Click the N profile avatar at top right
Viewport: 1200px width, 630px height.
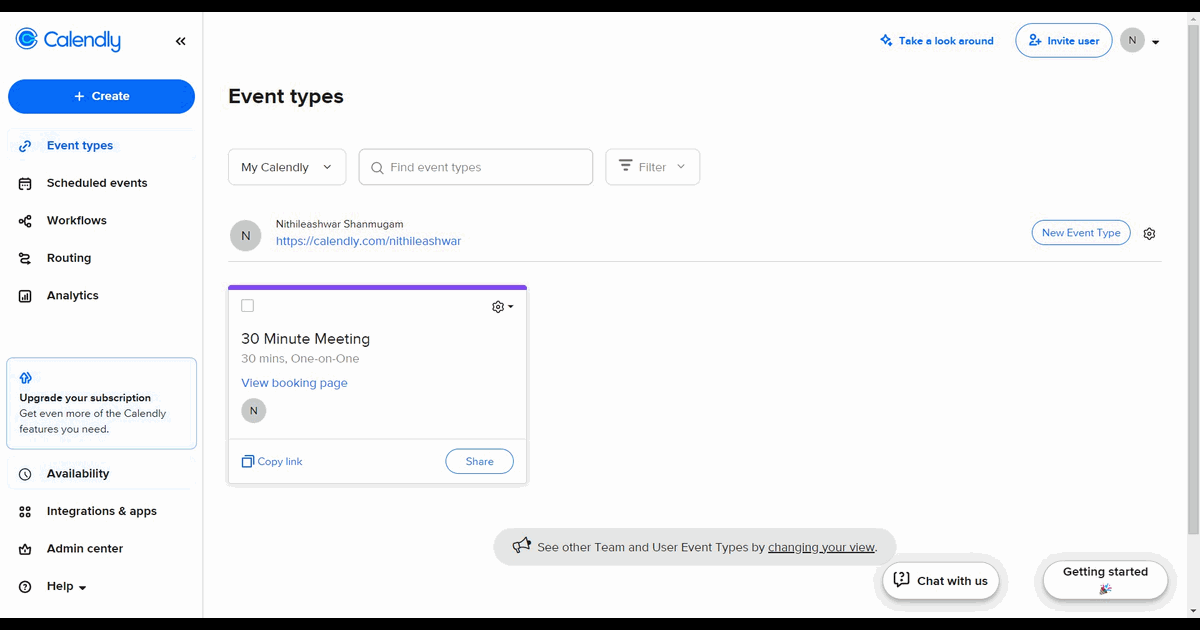[1132, 40]
